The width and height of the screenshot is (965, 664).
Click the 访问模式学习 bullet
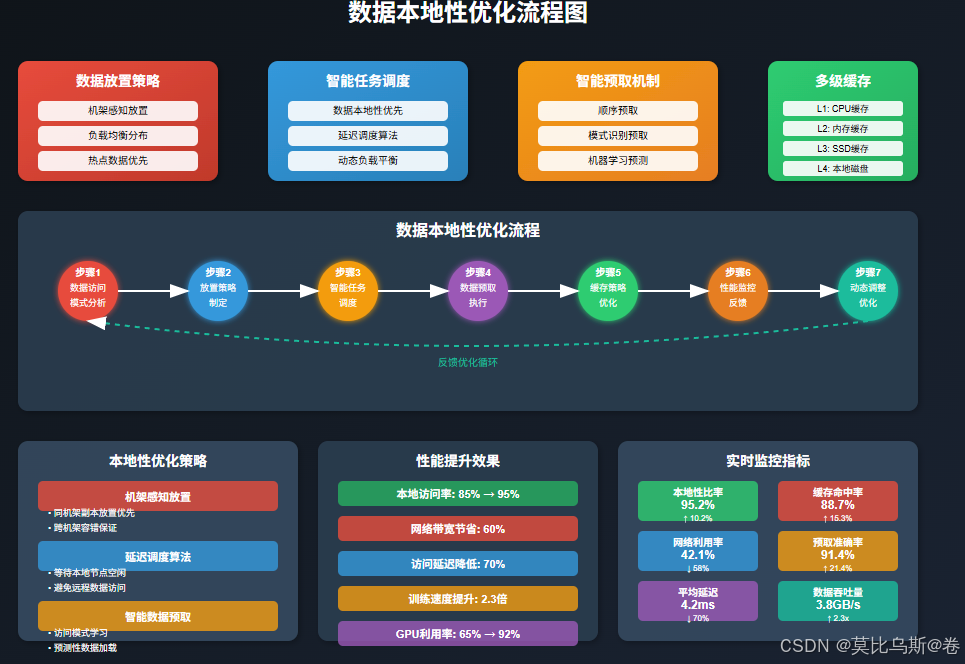78,633
